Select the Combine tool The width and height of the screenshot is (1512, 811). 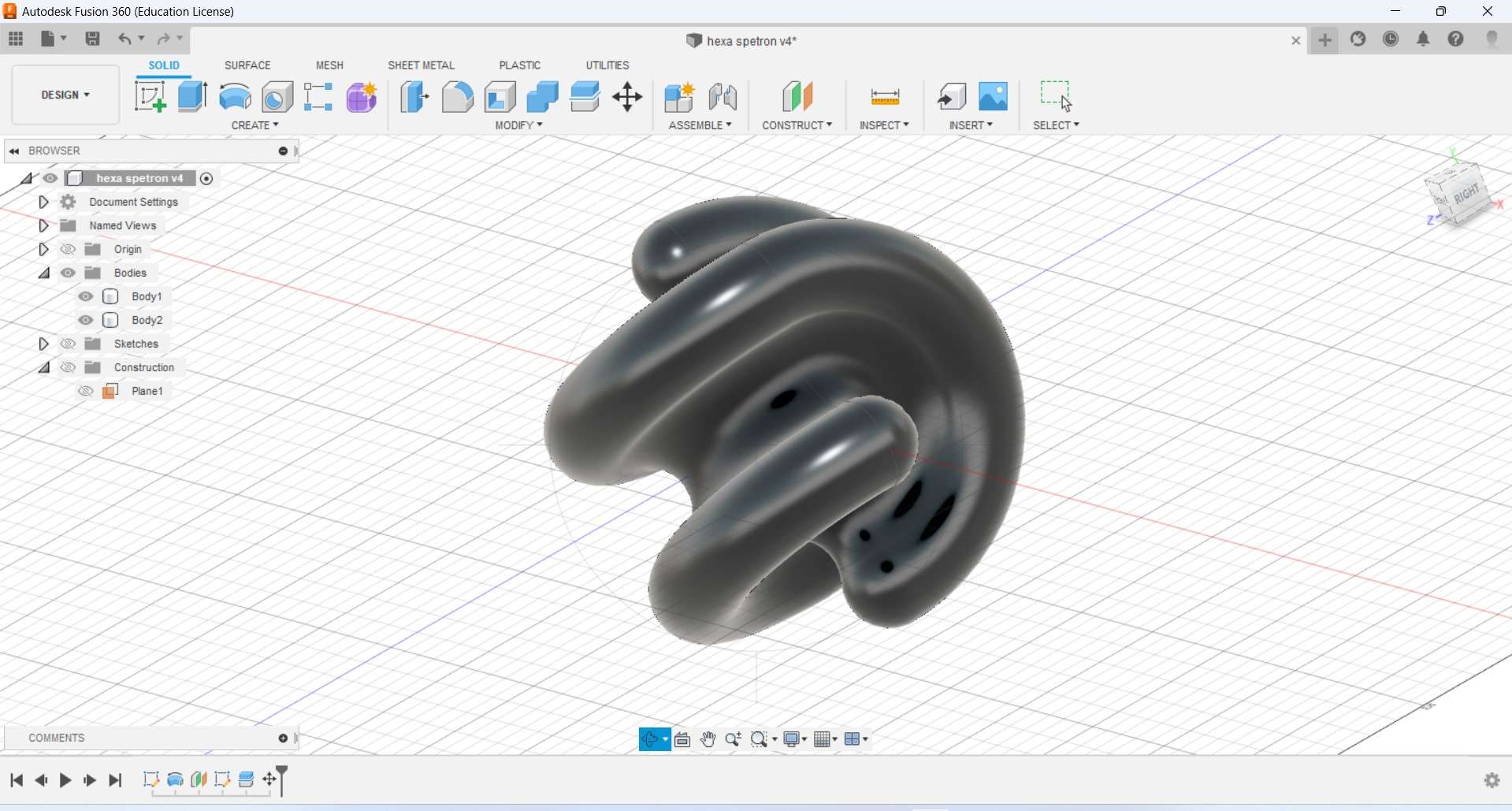(542, 97)
